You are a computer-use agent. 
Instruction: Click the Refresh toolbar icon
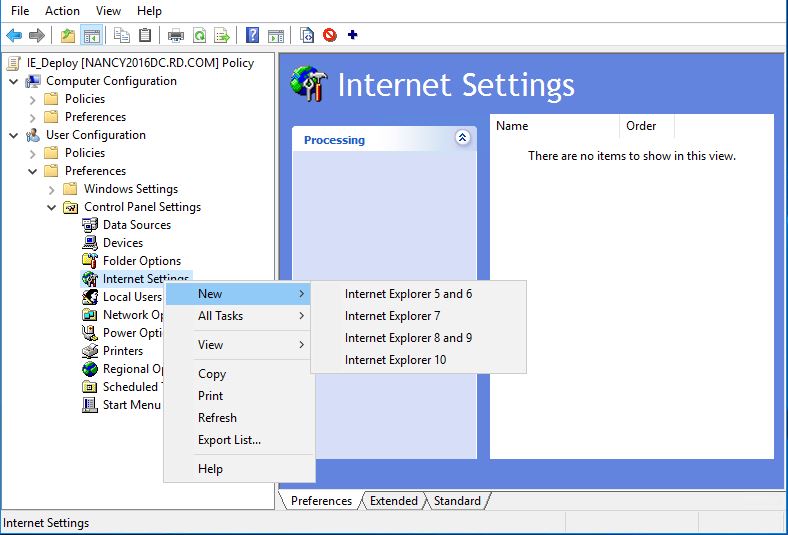199,36
